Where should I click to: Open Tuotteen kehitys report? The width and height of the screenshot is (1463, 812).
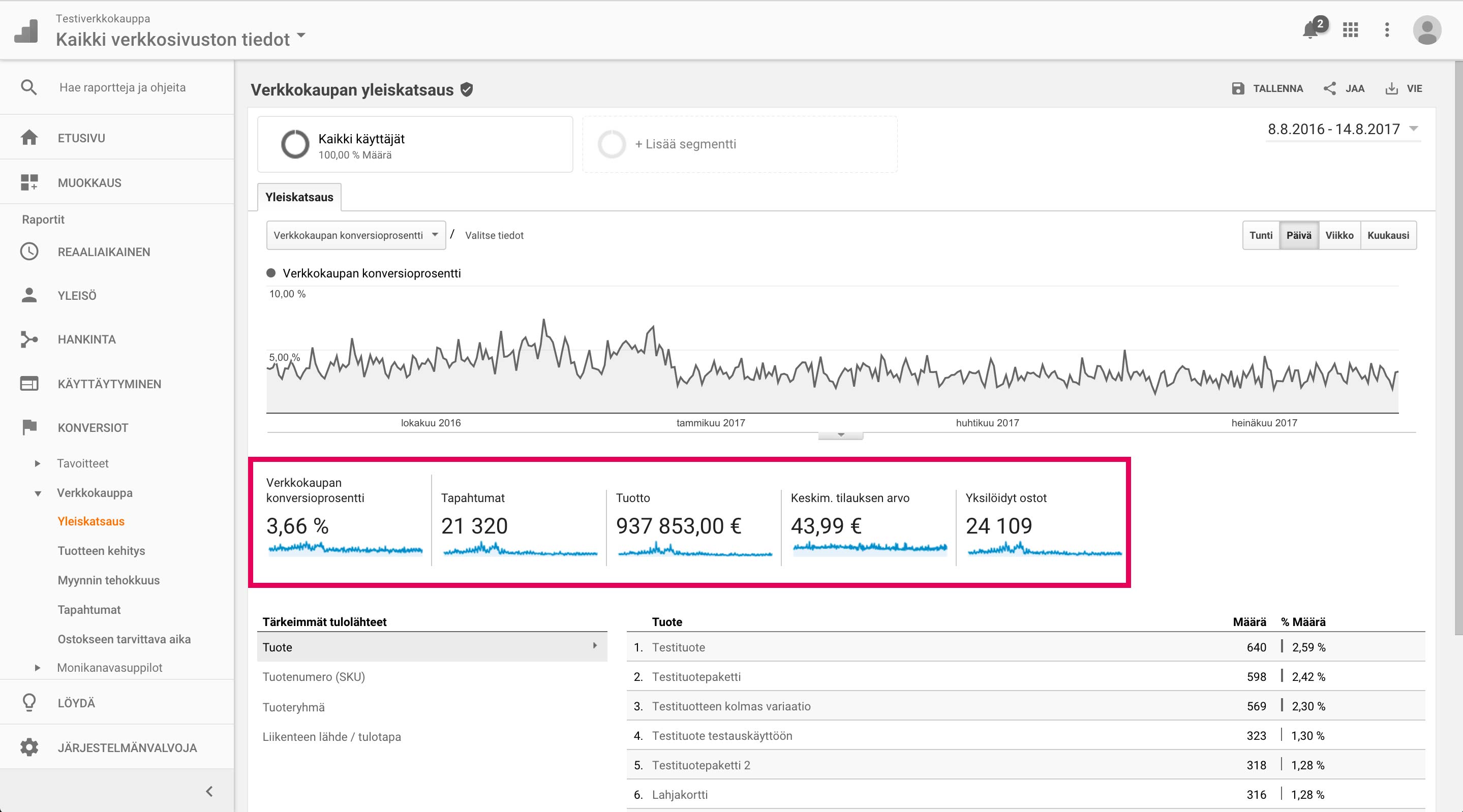click(101, 551)
